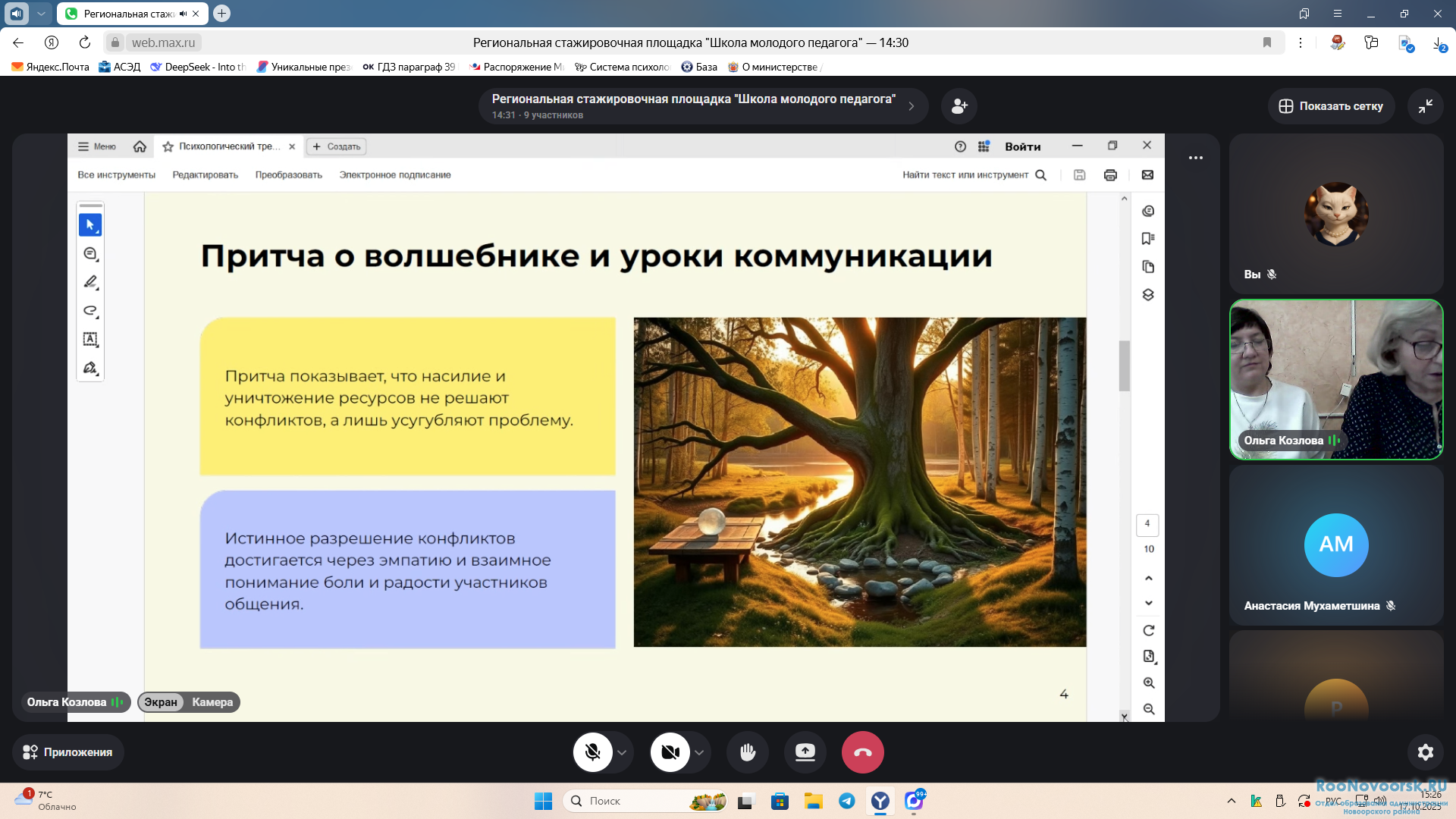Raise hand in the meeting
The image size is (1456, 819).
[748, 752]
